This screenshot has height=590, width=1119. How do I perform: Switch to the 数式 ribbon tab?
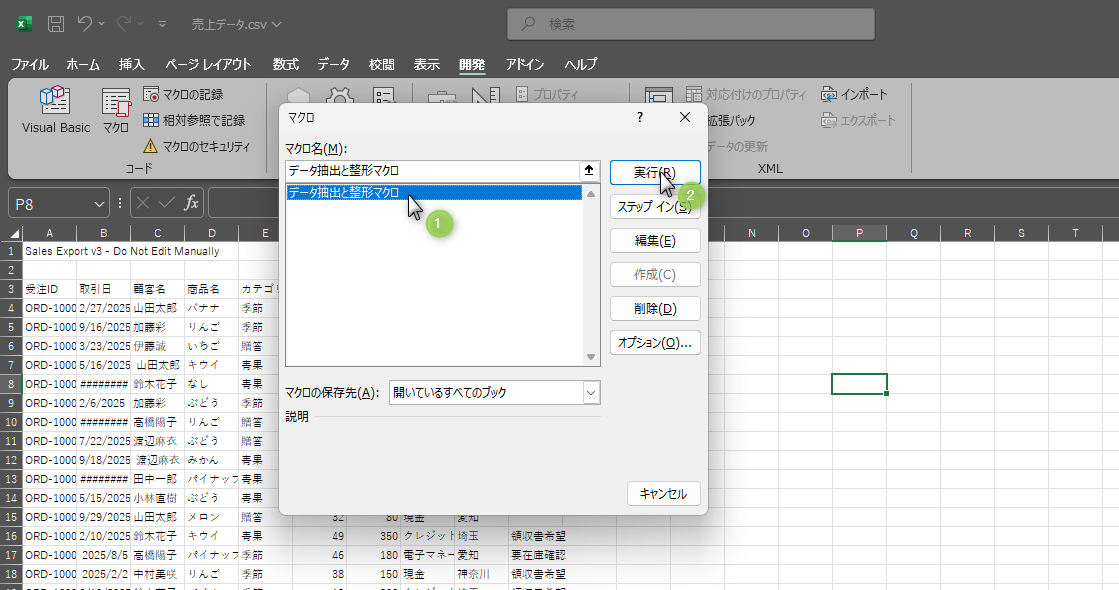click(285, 64)
